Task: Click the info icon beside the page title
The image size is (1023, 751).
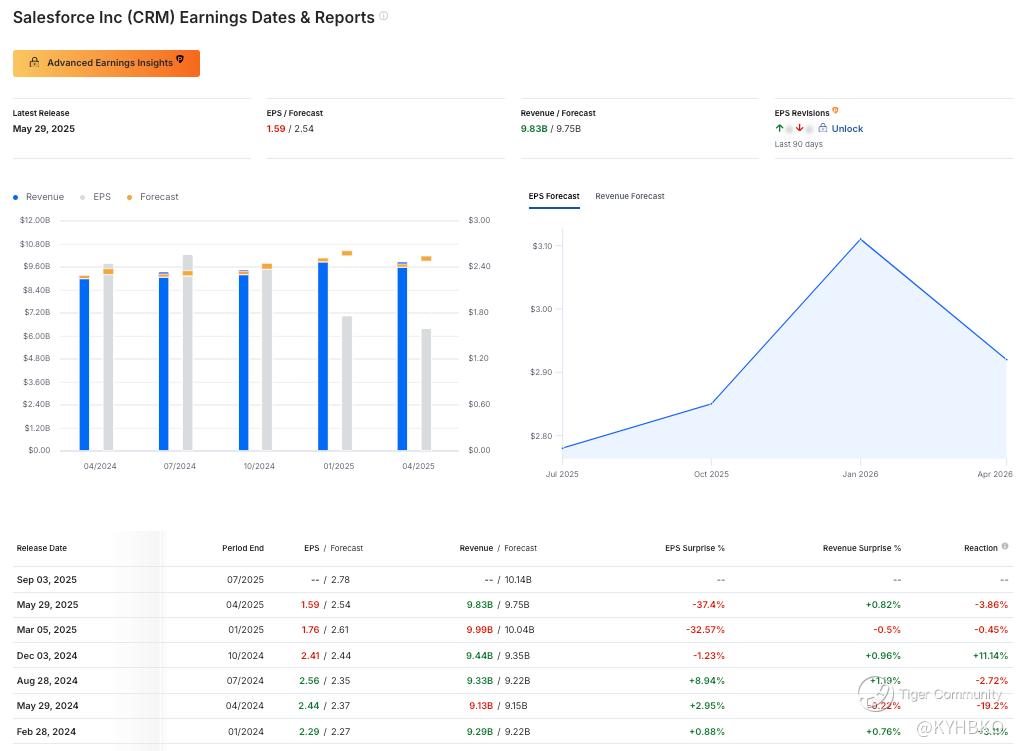Action: [x=384, y=16]
